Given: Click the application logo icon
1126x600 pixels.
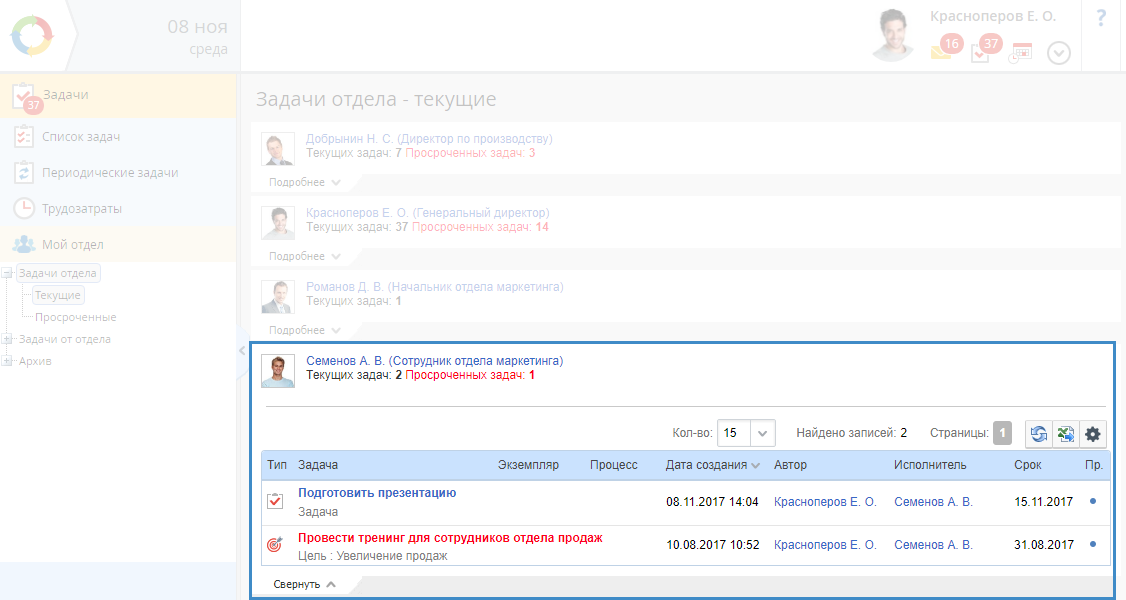Looking at the screenshot, I should point(32,36).
